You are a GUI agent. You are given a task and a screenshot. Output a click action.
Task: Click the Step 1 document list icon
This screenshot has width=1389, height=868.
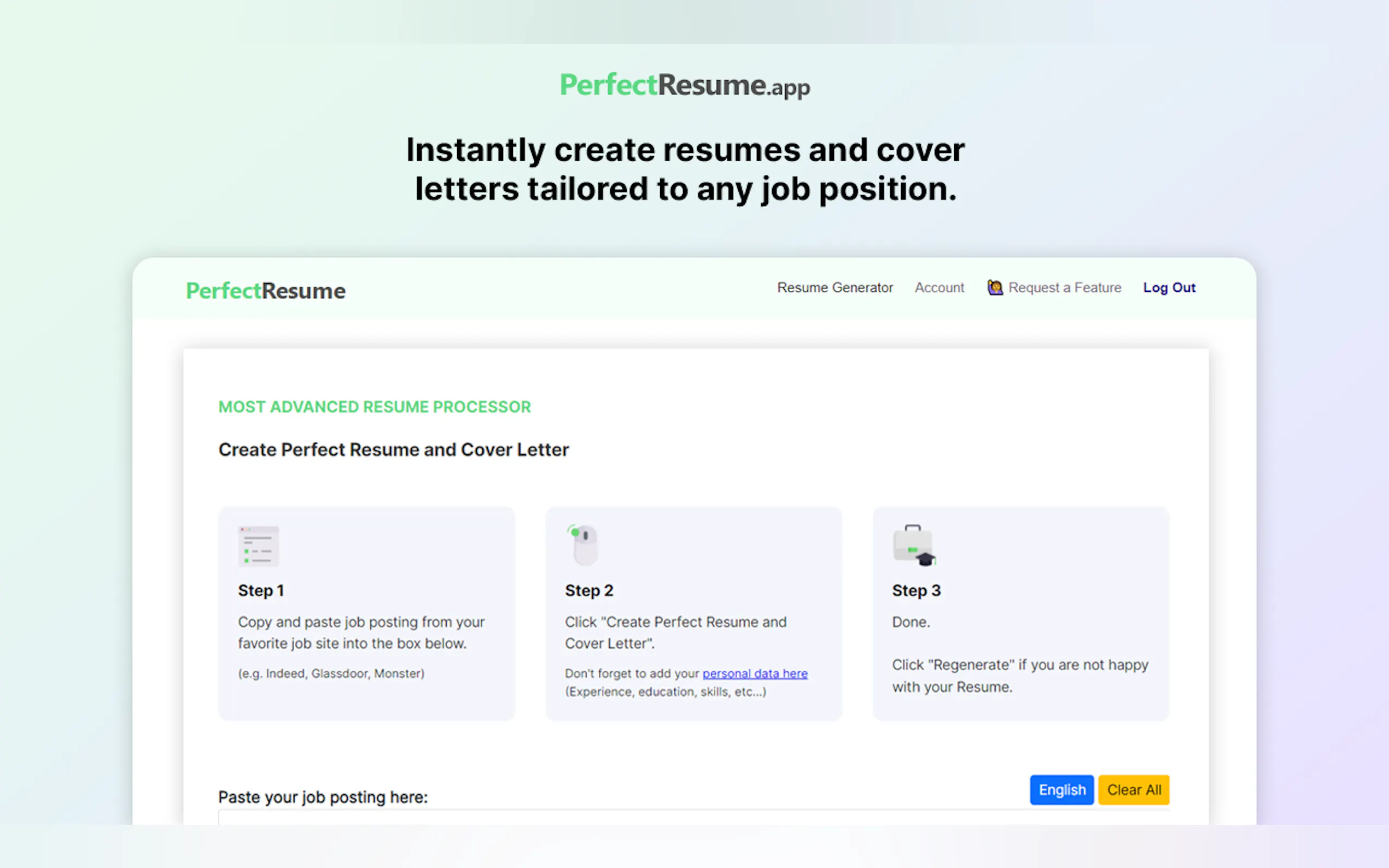pyautogui.click(x=259, y=546)
